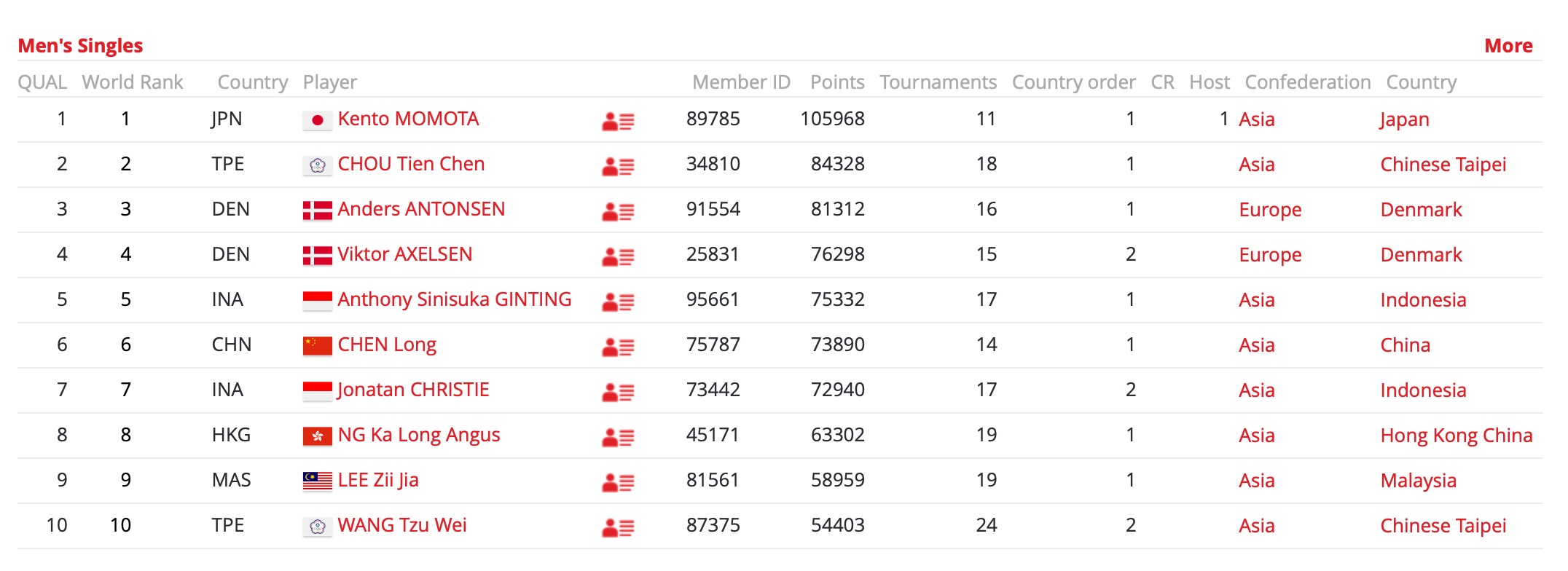The image size is (1568, 571).
Task: Open NG Ka Long Angus player link
Action: (419, 435)
